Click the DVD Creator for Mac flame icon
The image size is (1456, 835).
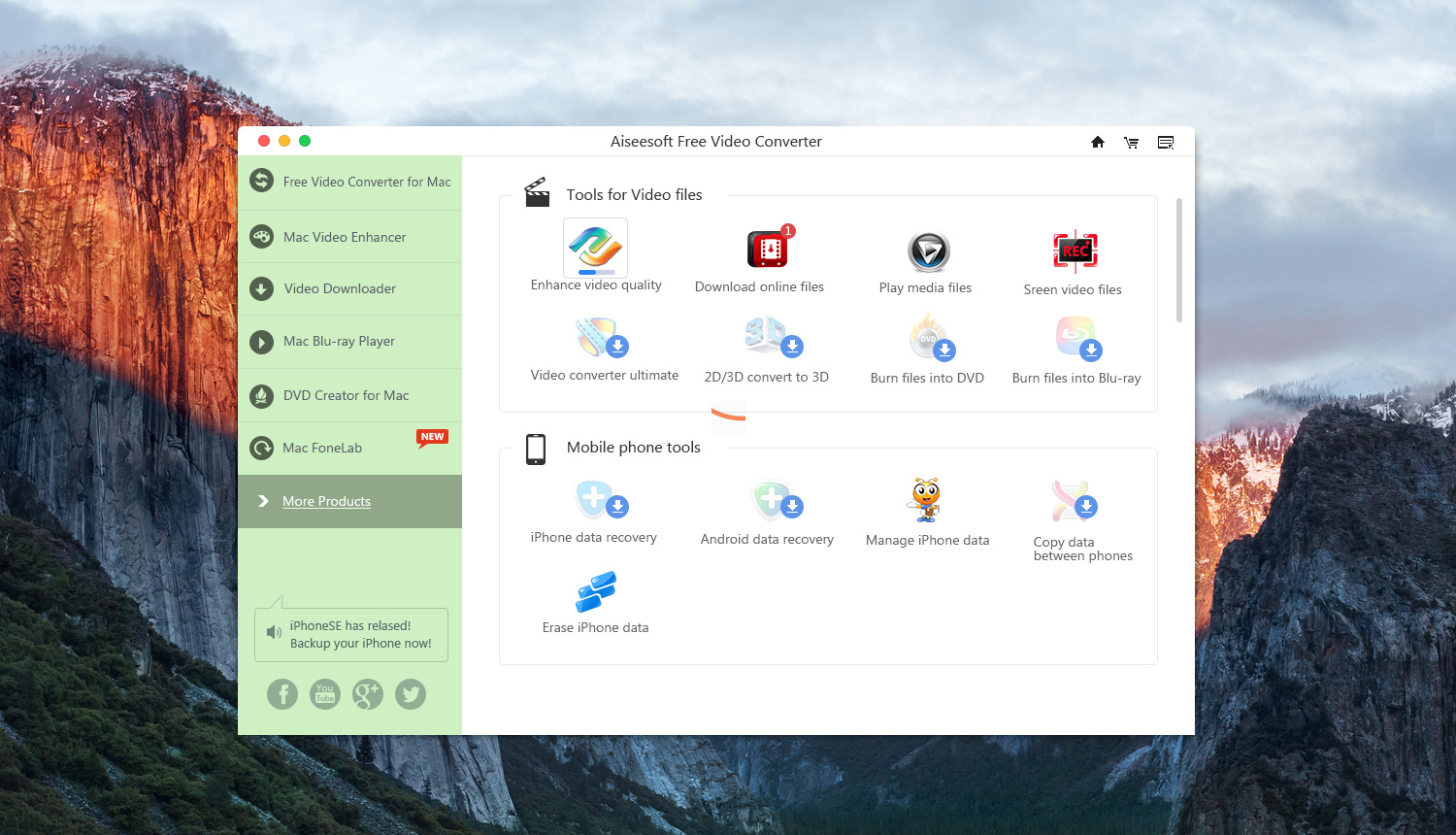[261, 395]
